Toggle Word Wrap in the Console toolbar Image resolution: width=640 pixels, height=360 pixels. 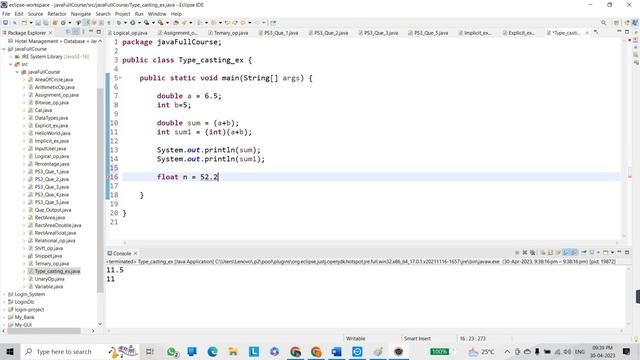click(558, 253)
